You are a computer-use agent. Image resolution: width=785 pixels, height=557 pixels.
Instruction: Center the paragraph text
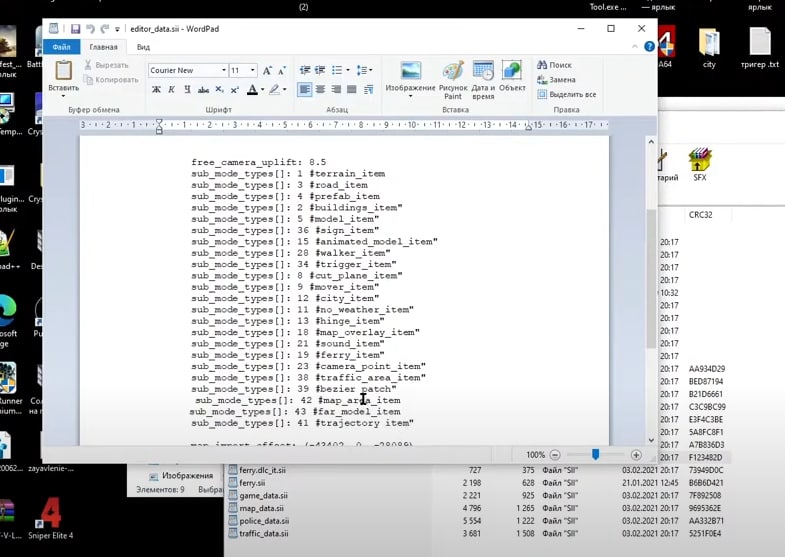[320, 90]
